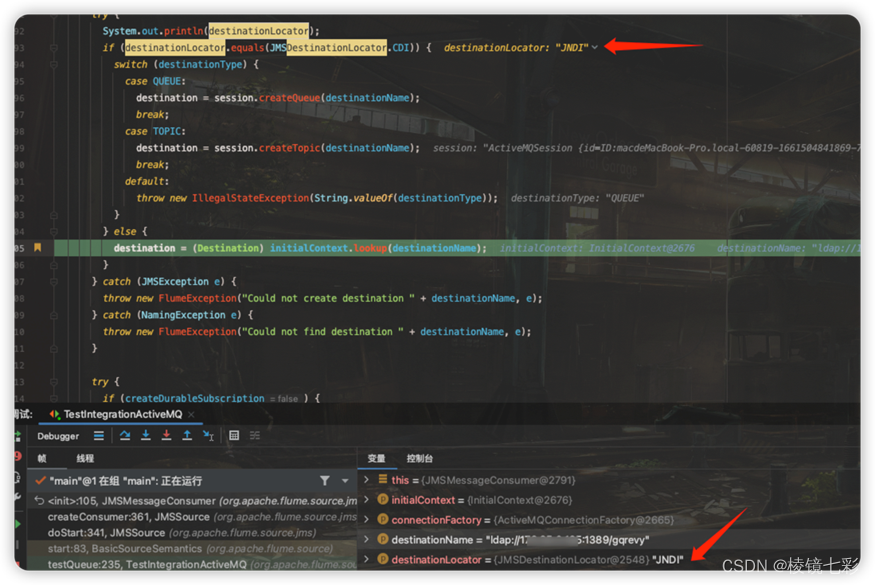Select the start:83 BasicSourceSemantics stack frame
The image size is (875, 585).
pyautogui.click(x=193, y=549)
